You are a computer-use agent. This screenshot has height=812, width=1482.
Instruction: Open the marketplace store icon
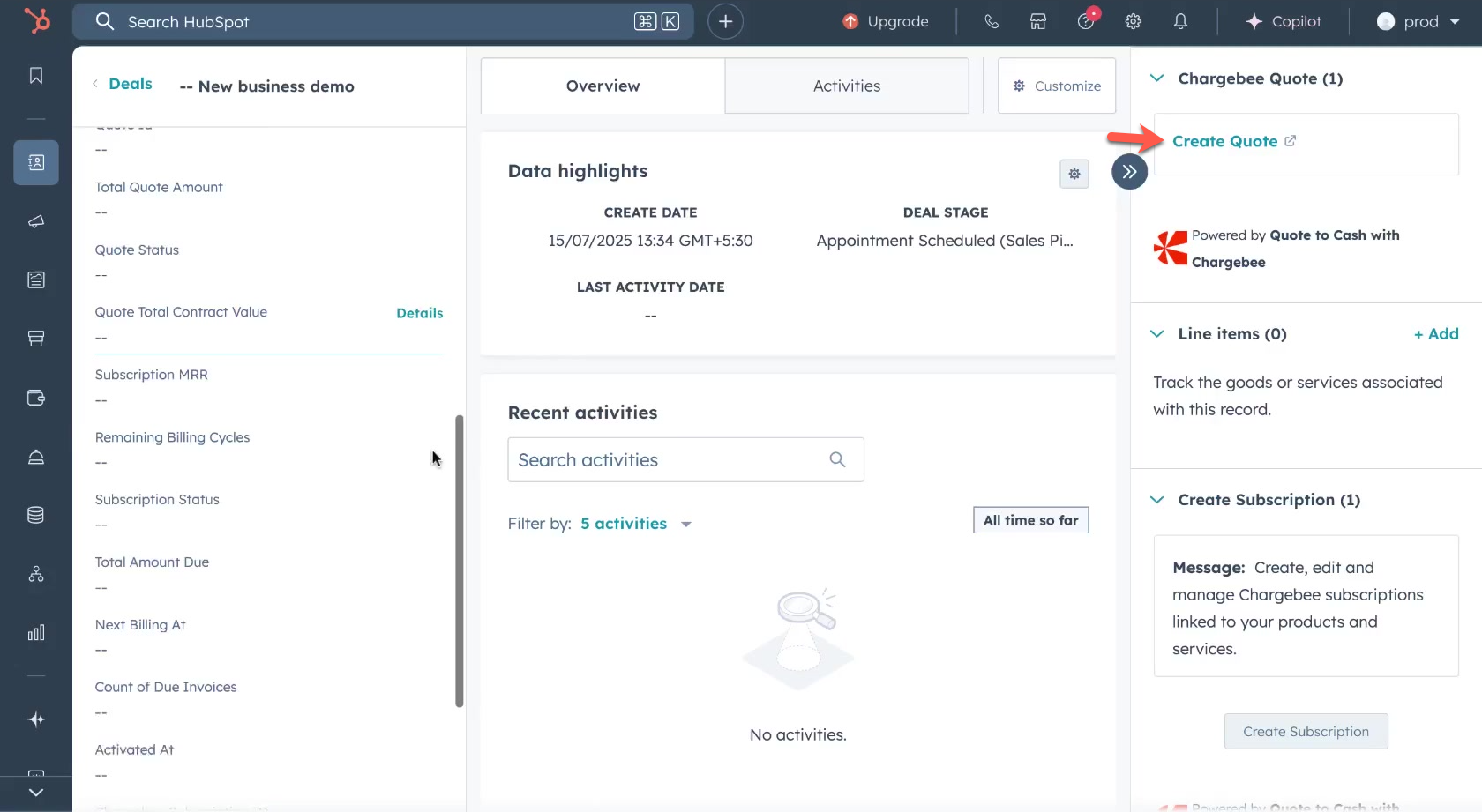click(x=1038, y=21)
